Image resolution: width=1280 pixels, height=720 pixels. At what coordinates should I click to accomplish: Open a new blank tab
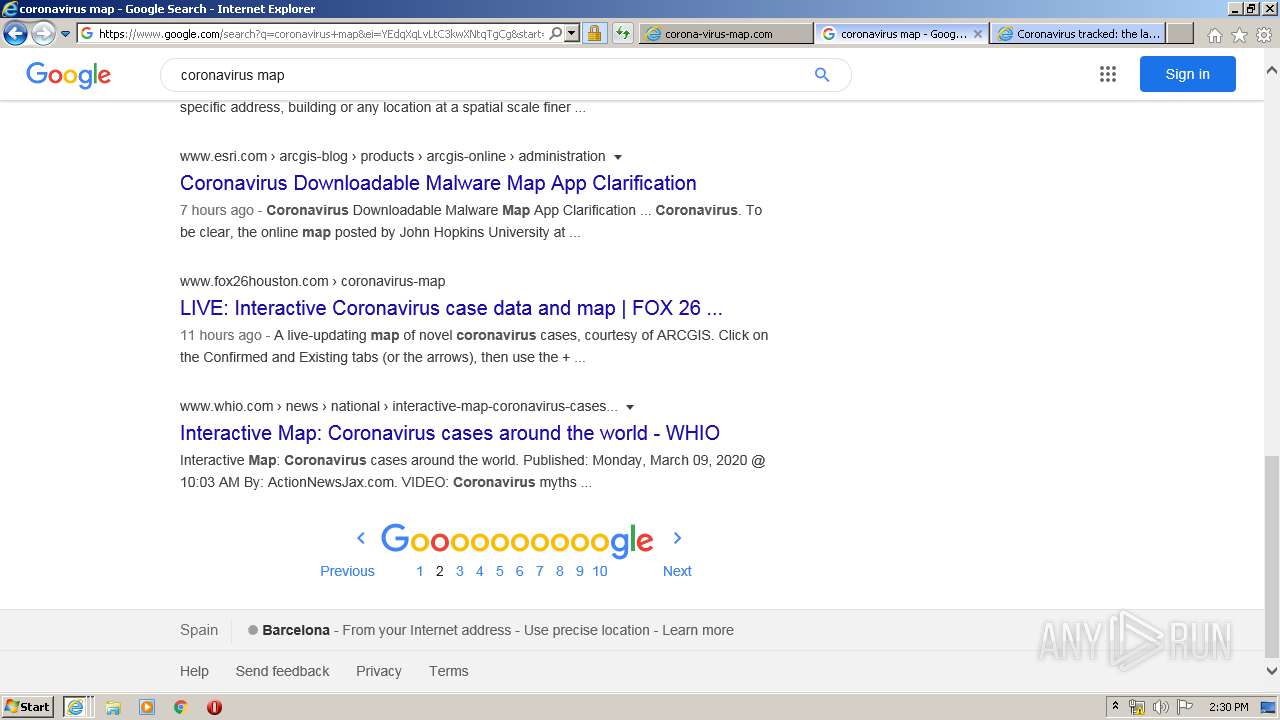pyautogui.click(x=1180, y=33)
